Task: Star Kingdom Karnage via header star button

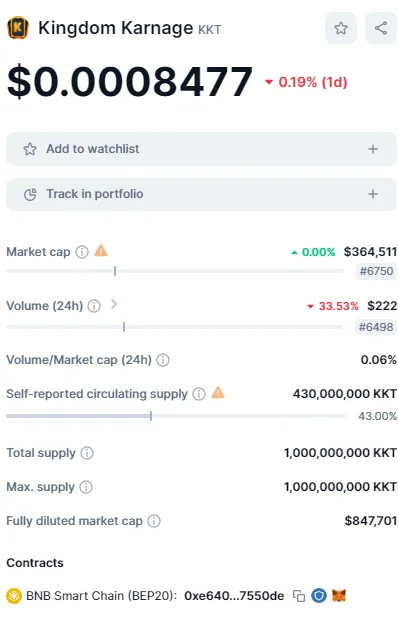Action: coord(341,28)
